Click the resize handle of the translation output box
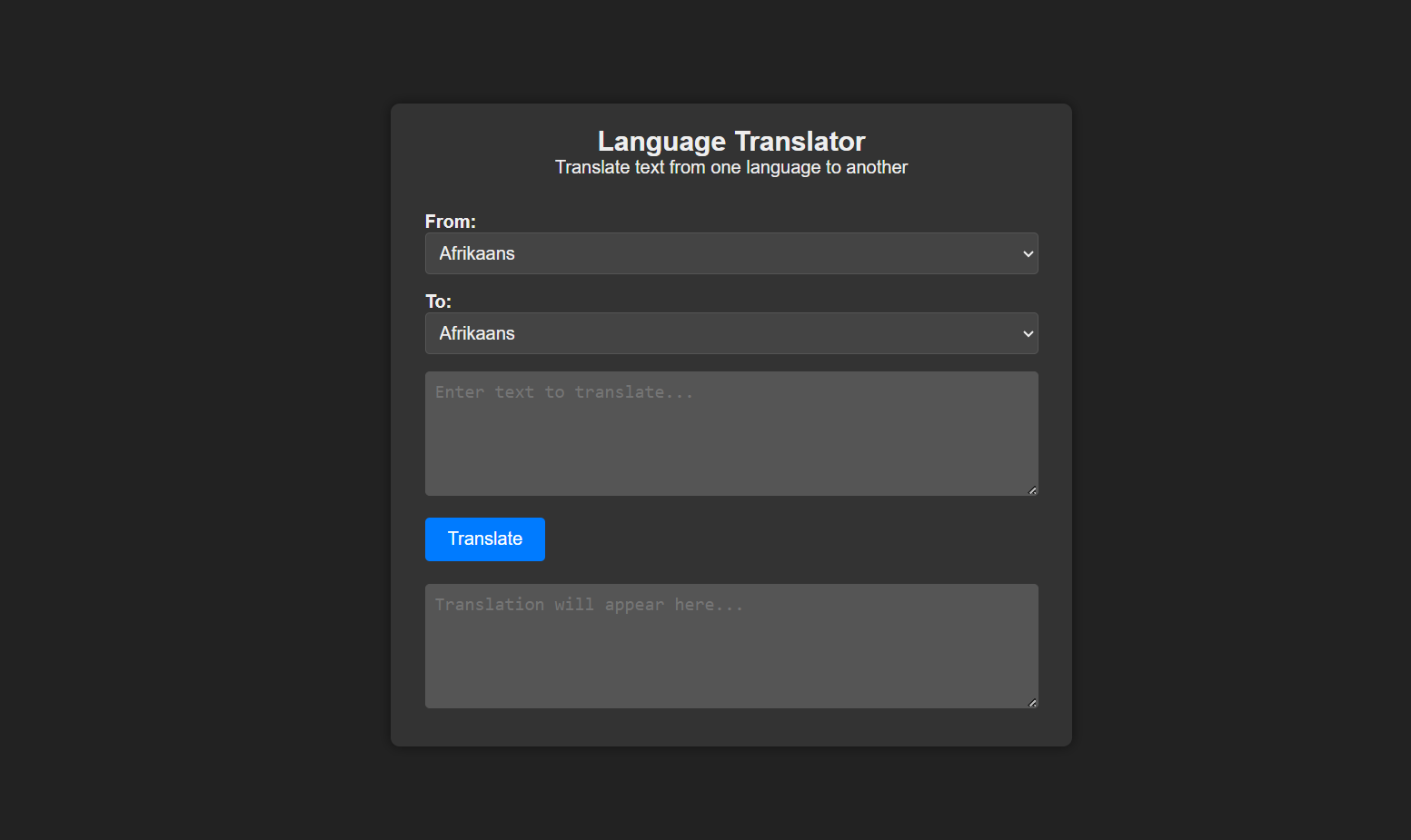1411x840 pixels. coord(1032,703)
